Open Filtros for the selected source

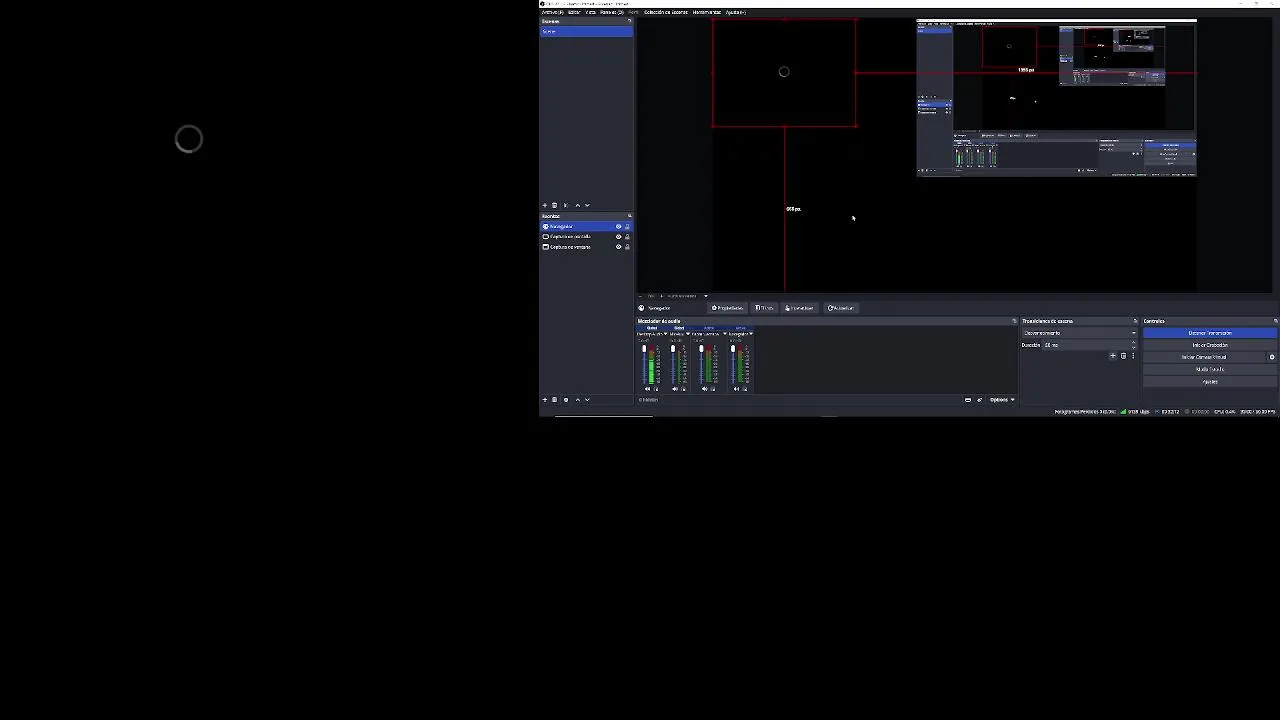pyautogui.click(x=765, y=308)
